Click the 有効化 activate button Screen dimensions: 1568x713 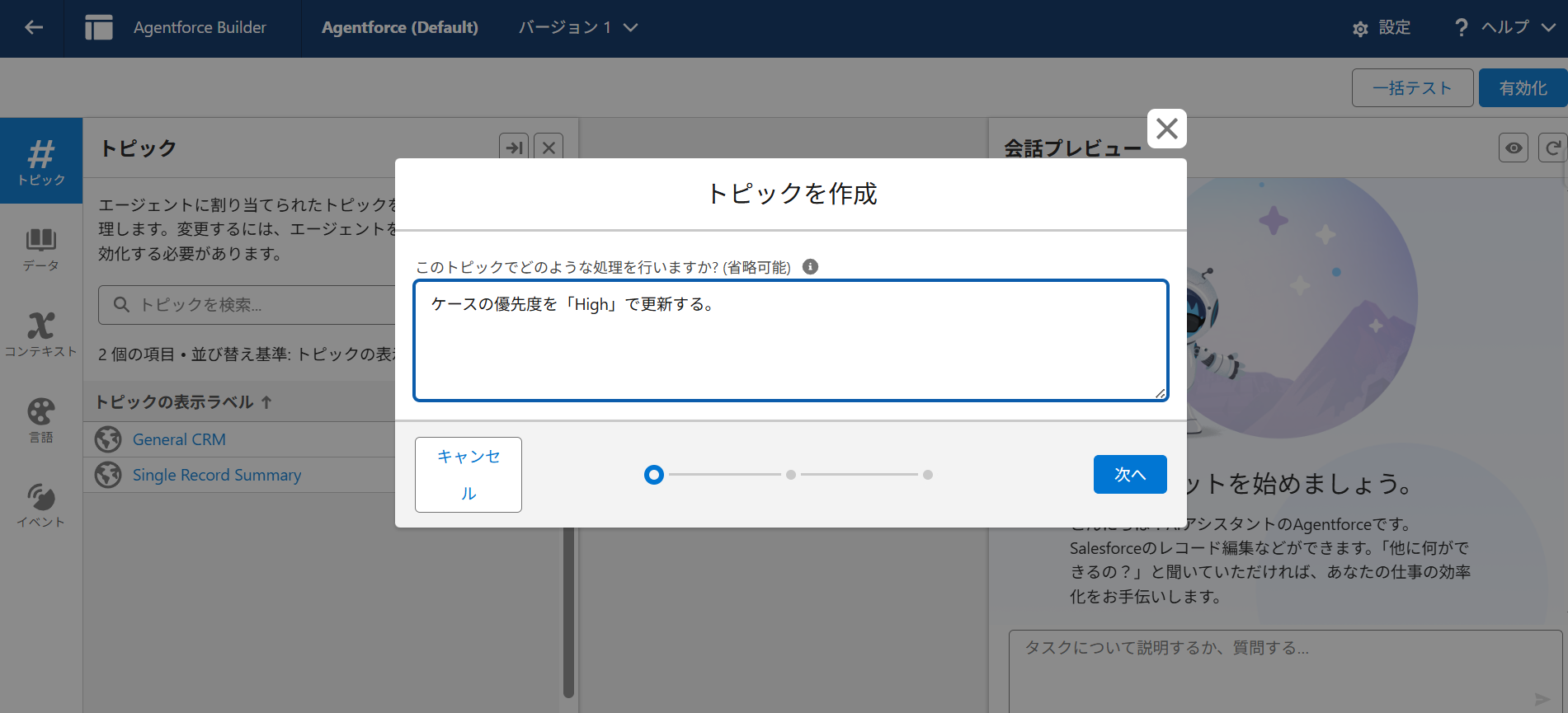click(x=1523, y=88)
